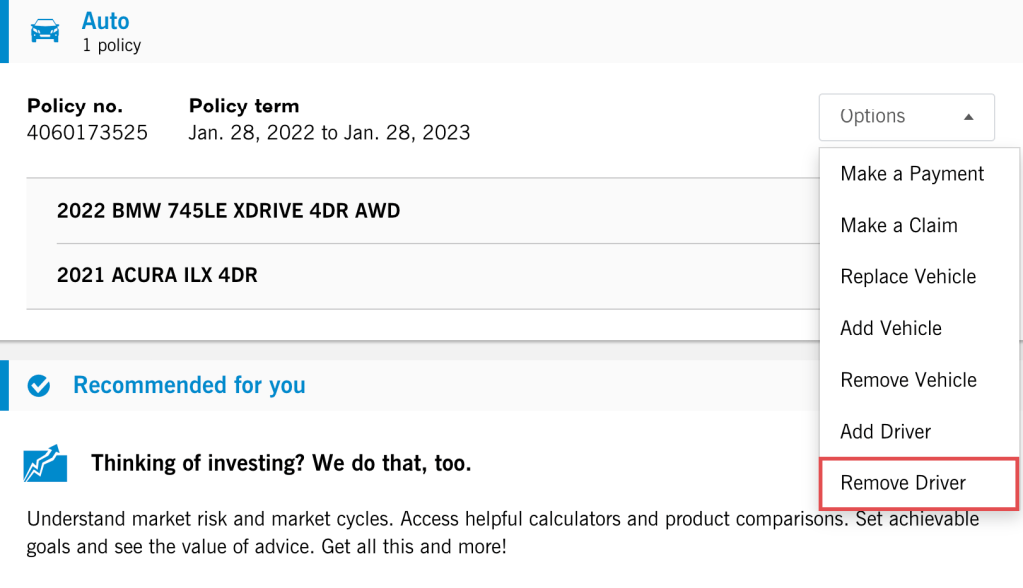This screenshot has width=1023, height=588.
Task: Open the Auto policy section link
Action: click(x=105, y=20)
